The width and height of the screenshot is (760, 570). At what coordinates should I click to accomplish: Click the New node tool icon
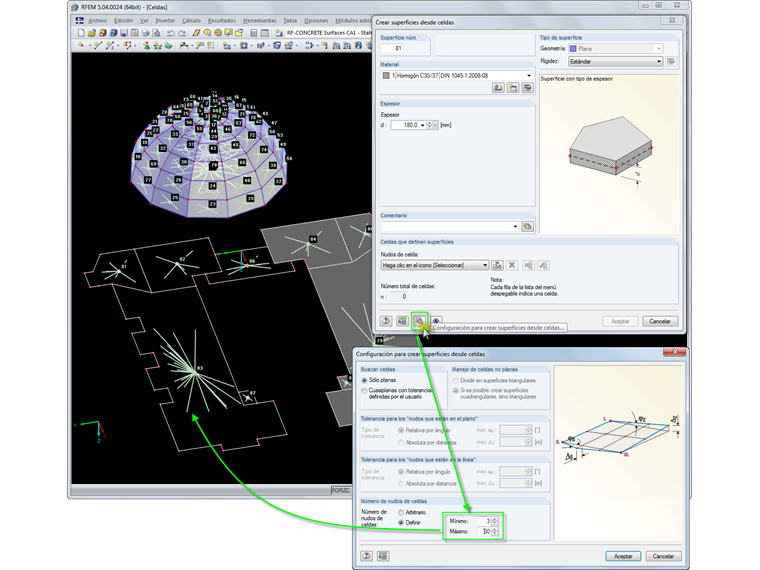coord(81,46)
